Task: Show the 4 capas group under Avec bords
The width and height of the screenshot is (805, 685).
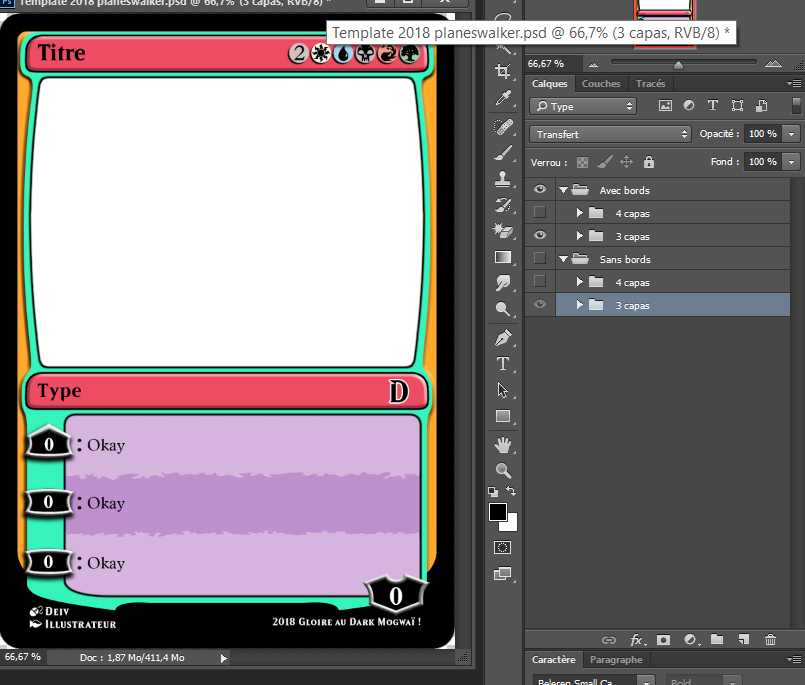Action: [540, 212]
